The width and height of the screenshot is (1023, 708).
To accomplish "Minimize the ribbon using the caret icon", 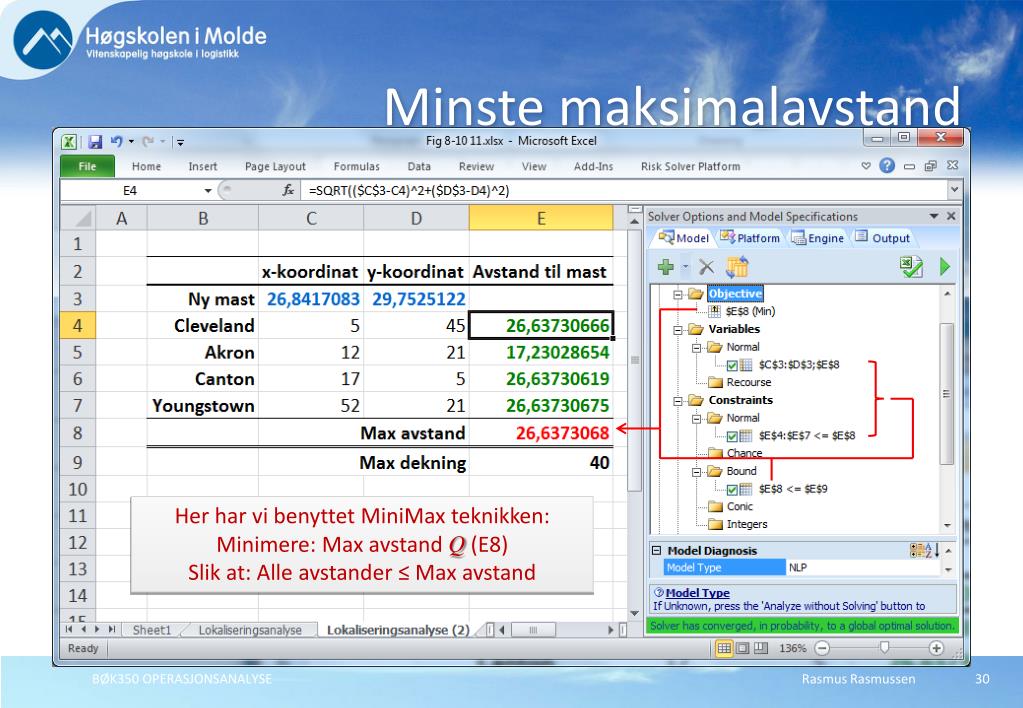I will [x=866, y=166].
